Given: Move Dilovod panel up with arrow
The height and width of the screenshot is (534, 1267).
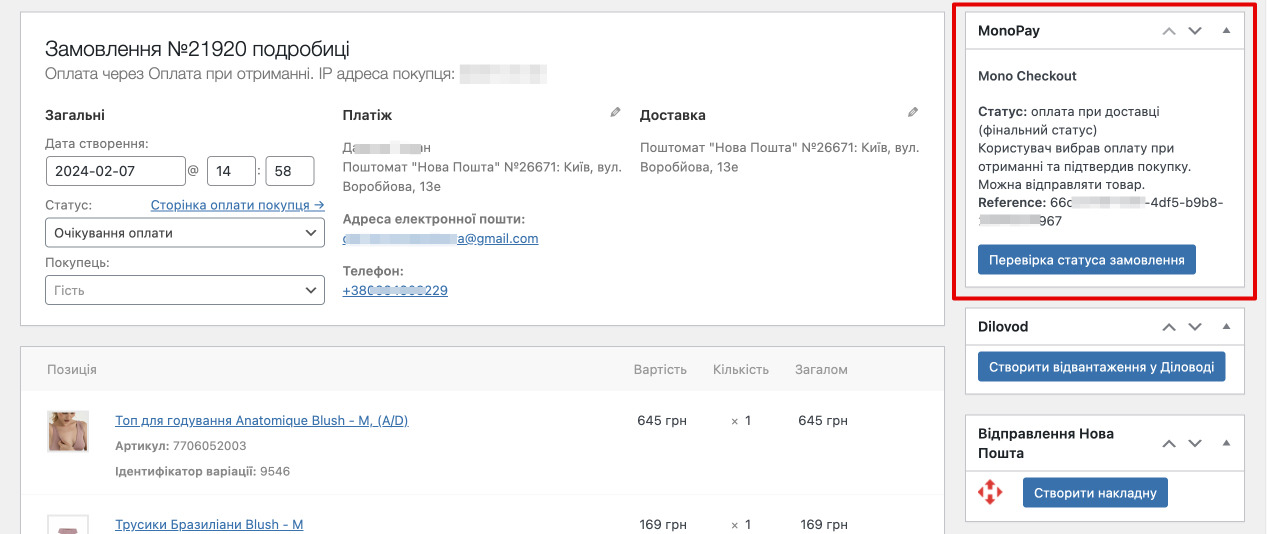Looking at the screenshot, I should point(1169,327).
